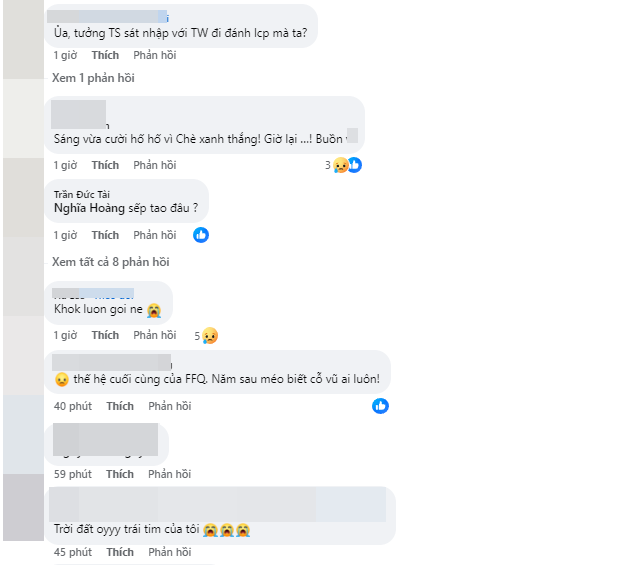Click the "59 phút" comment timestamp
The height and width of the screenshot is (565, 628).
[73, 474]
